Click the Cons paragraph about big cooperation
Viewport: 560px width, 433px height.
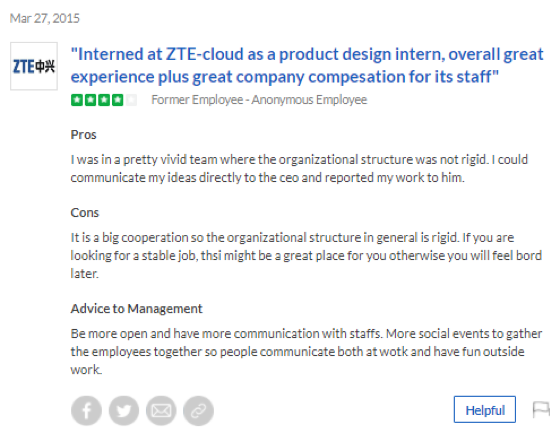tap(306, 255)
